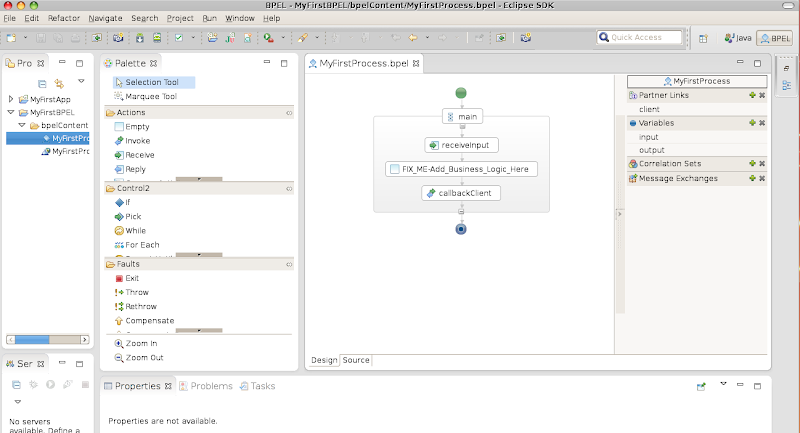The height and width of the screenshot is (433, 800).
Task: Click the Open Type folder toolbar icon
Action: click(212, 38)
